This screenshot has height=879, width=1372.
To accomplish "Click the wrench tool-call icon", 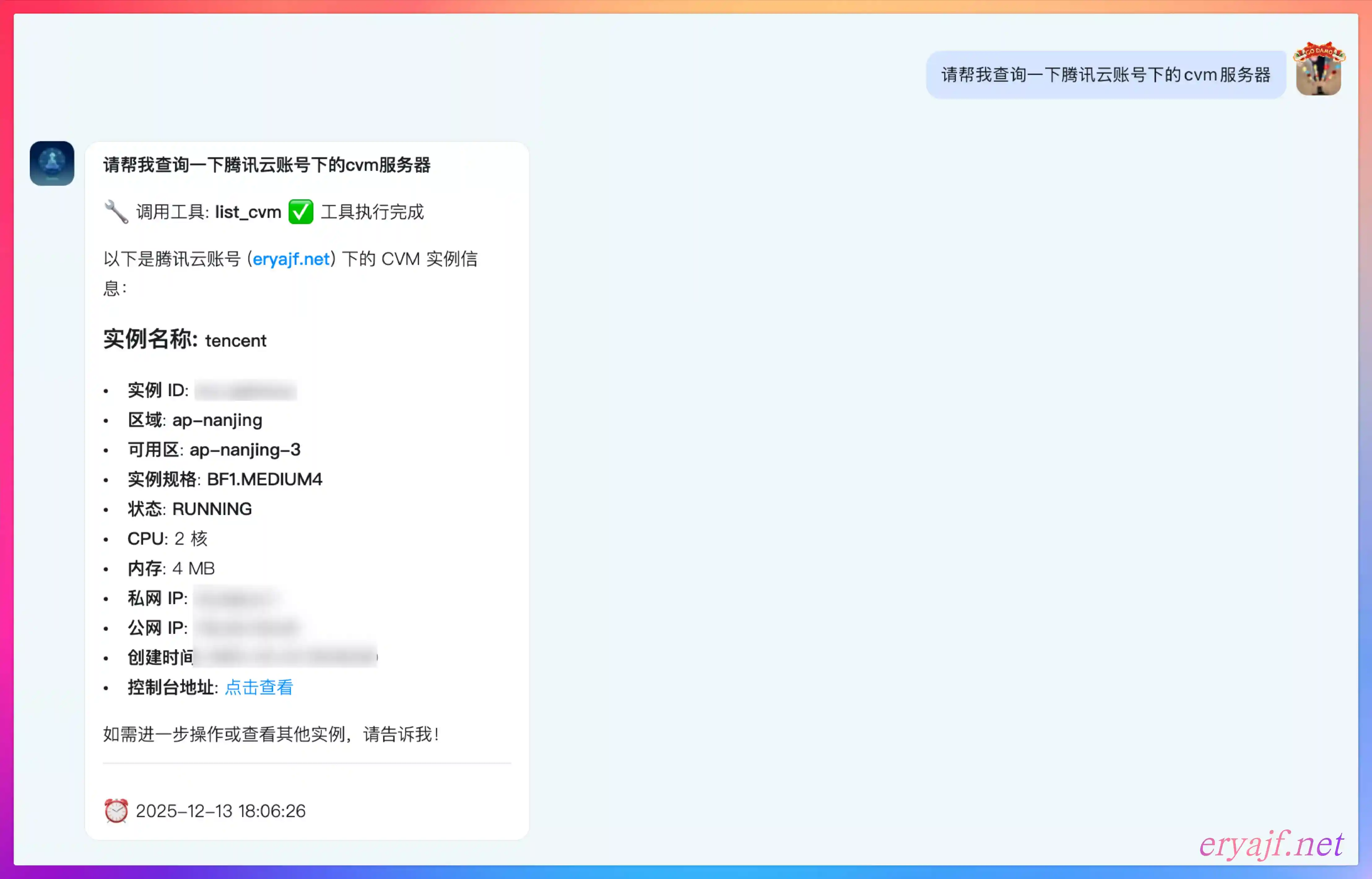I will pos(116,212).
